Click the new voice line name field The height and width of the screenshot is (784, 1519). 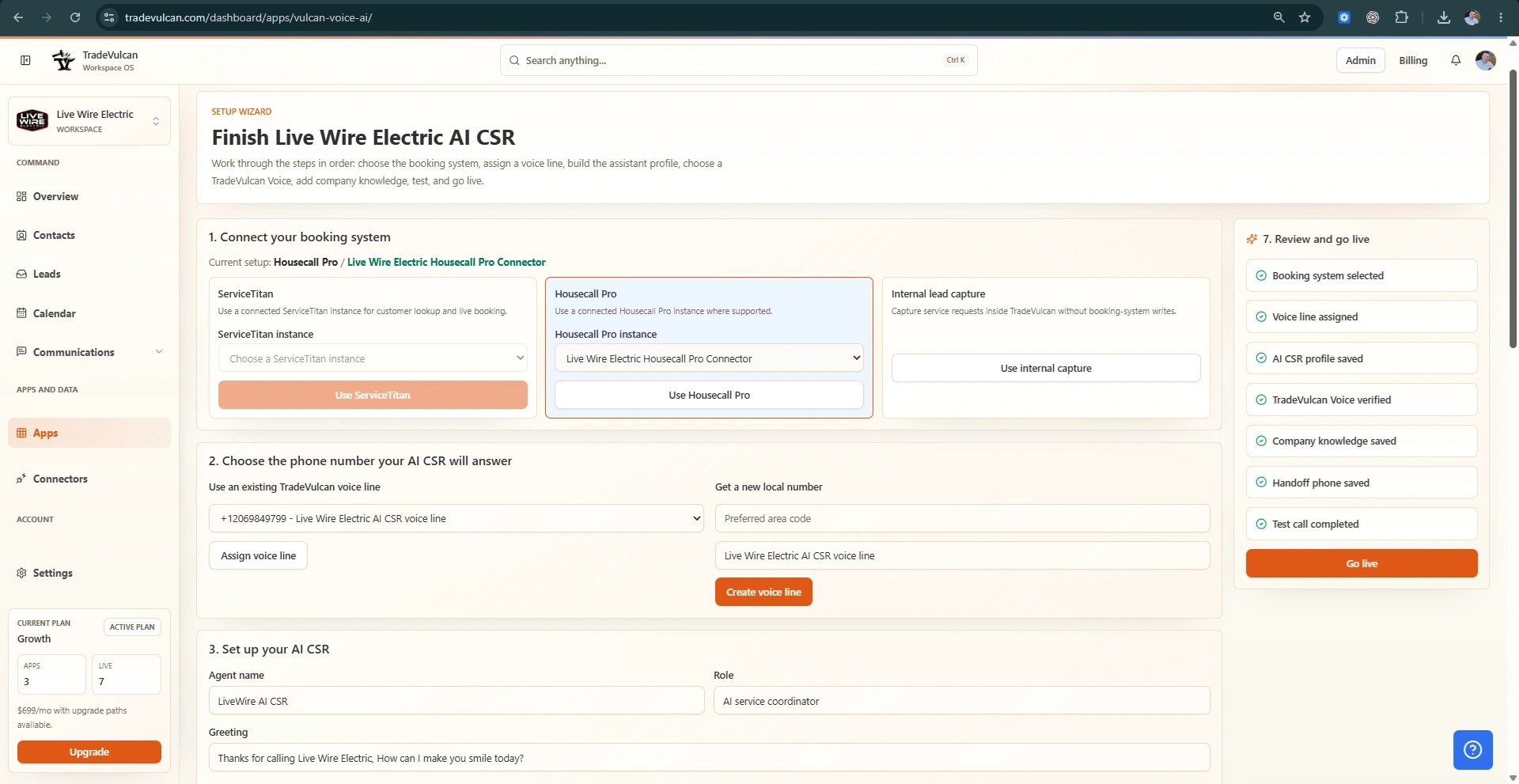pos(963,555)
